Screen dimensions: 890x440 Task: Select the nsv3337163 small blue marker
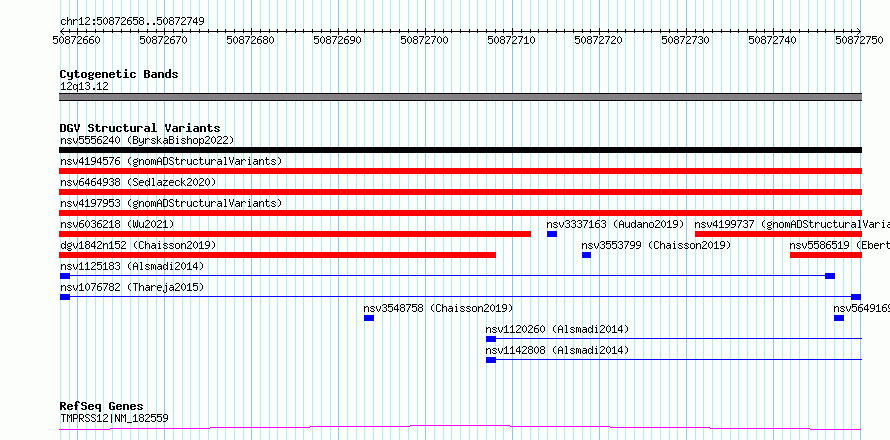click(552, 234)
